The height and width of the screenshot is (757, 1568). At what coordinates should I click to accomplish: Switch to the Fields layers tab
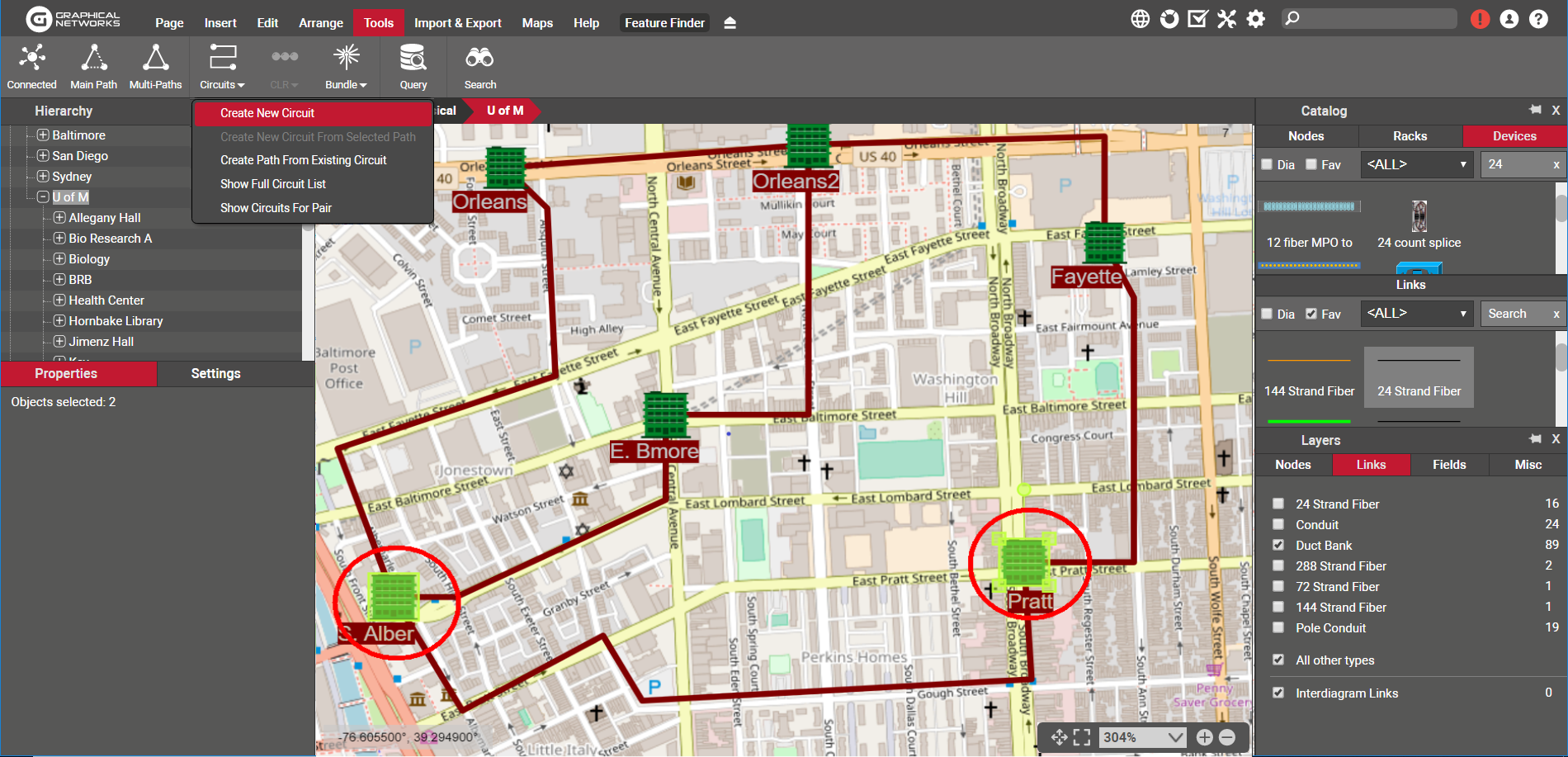coord(1449,465)
